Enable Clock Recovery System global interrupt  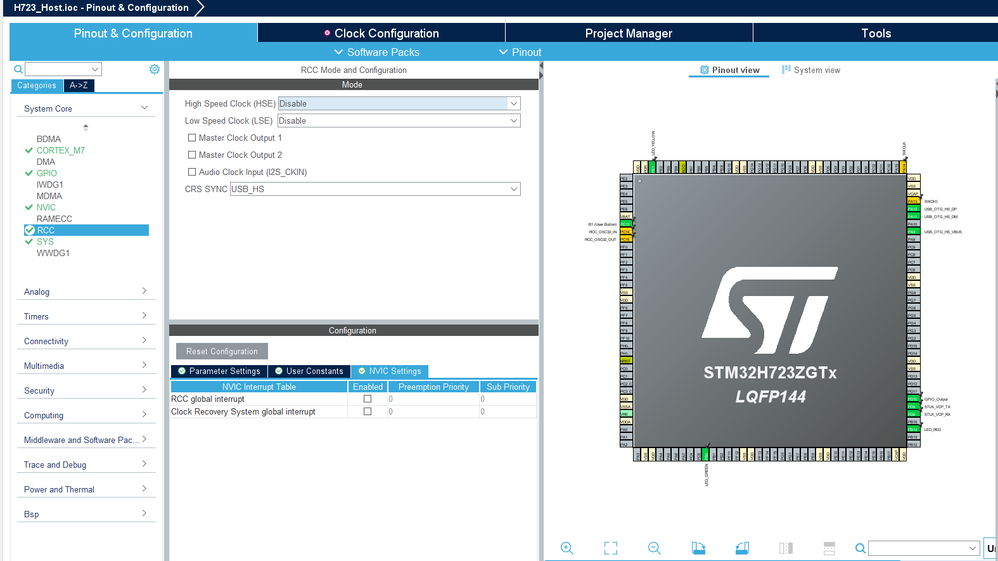367,411
